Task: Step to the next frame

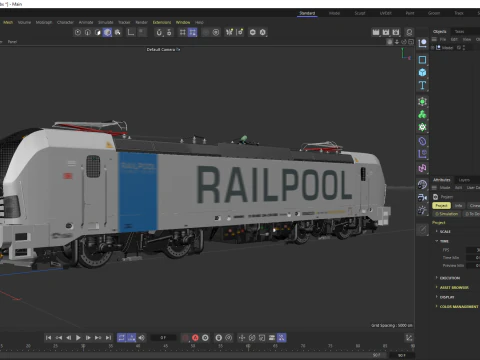Action: 88,338
